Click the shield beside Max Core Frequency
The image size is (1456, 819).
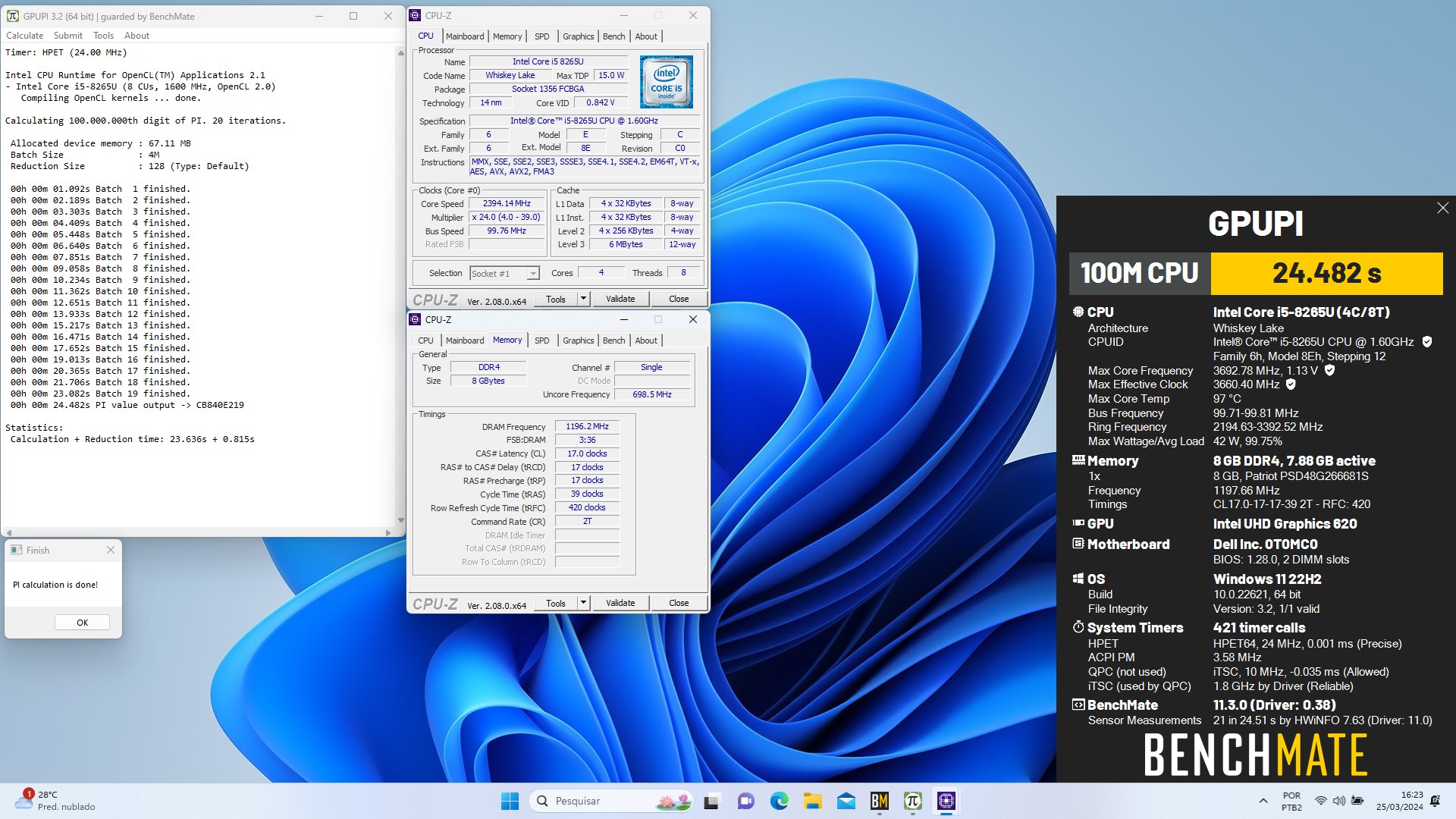point(1329,371)
